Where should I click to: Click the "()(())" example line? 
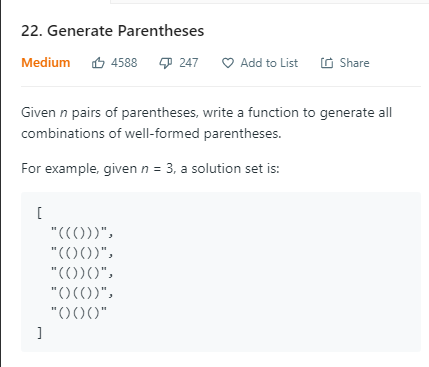82,293
